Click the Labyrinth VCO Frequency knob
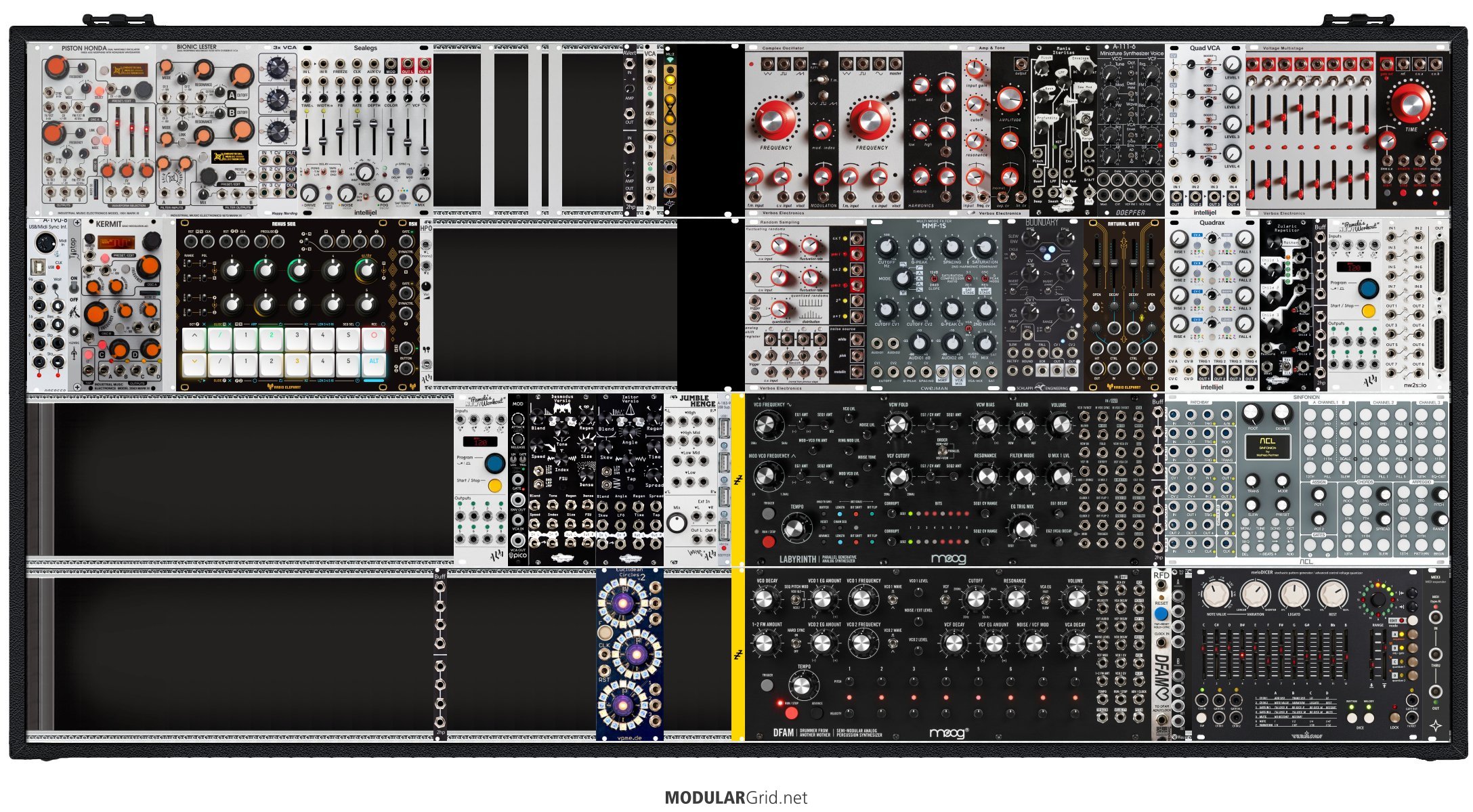Image resolution: width=1473 pixels, height=812 pixels. 765,425
